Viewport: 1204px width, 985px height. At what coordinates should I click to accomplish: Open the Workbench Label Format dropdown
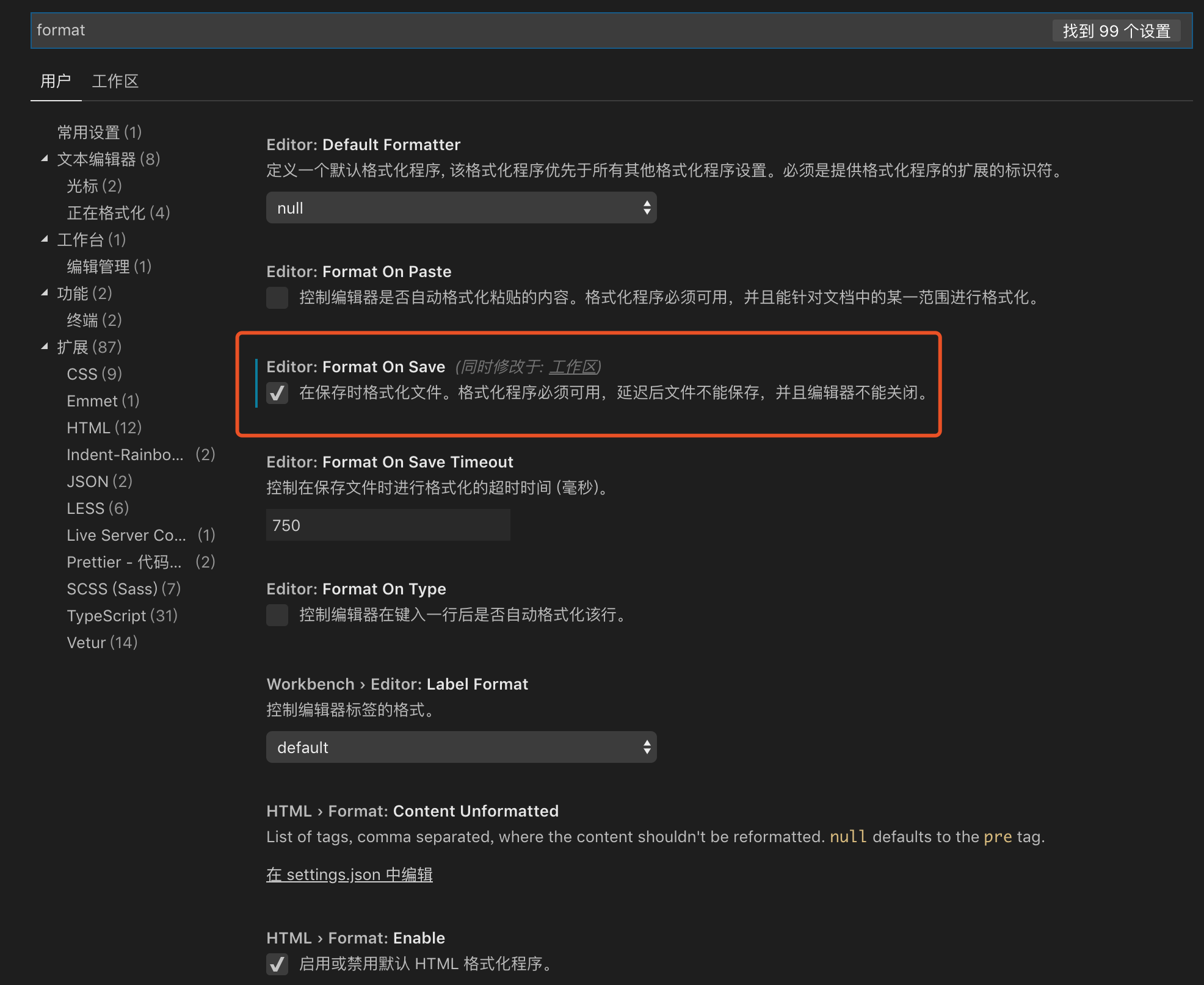(461, 747)
